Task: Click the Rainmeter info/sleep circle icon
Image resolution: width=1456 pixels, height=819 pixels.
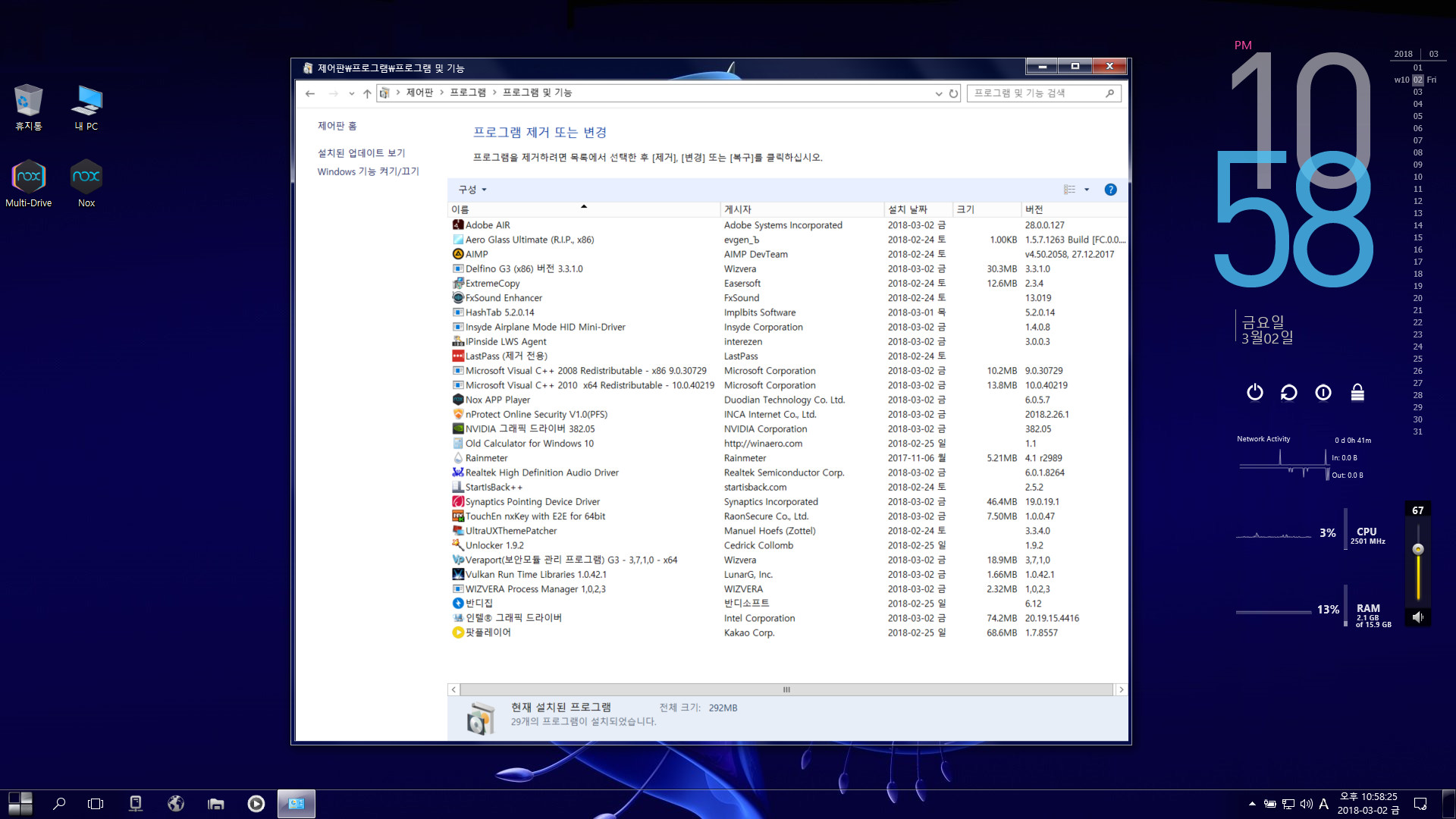Action: coord(1323,392)
